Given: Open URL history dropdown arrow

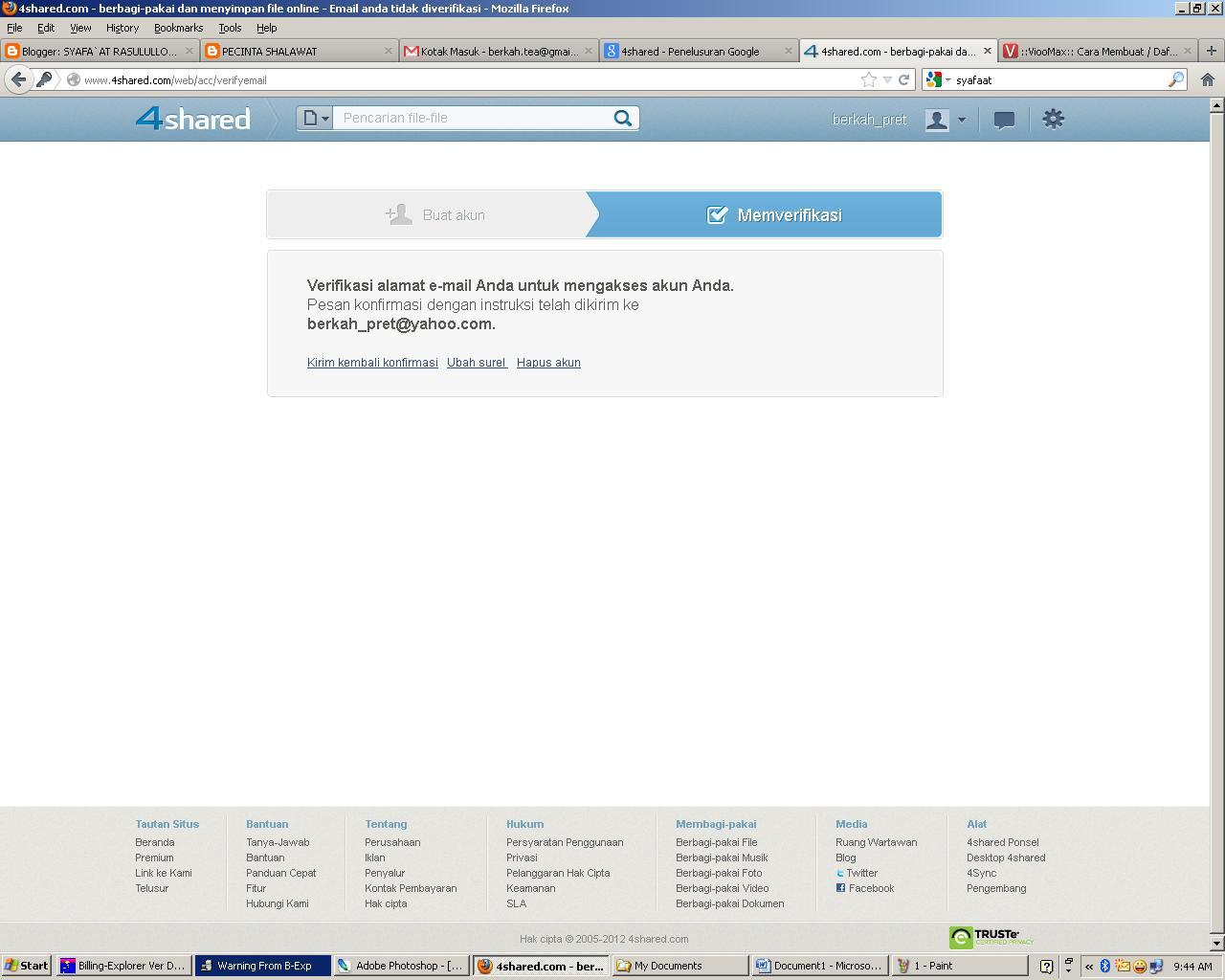Looking at the screenshot, I should 887,79.
